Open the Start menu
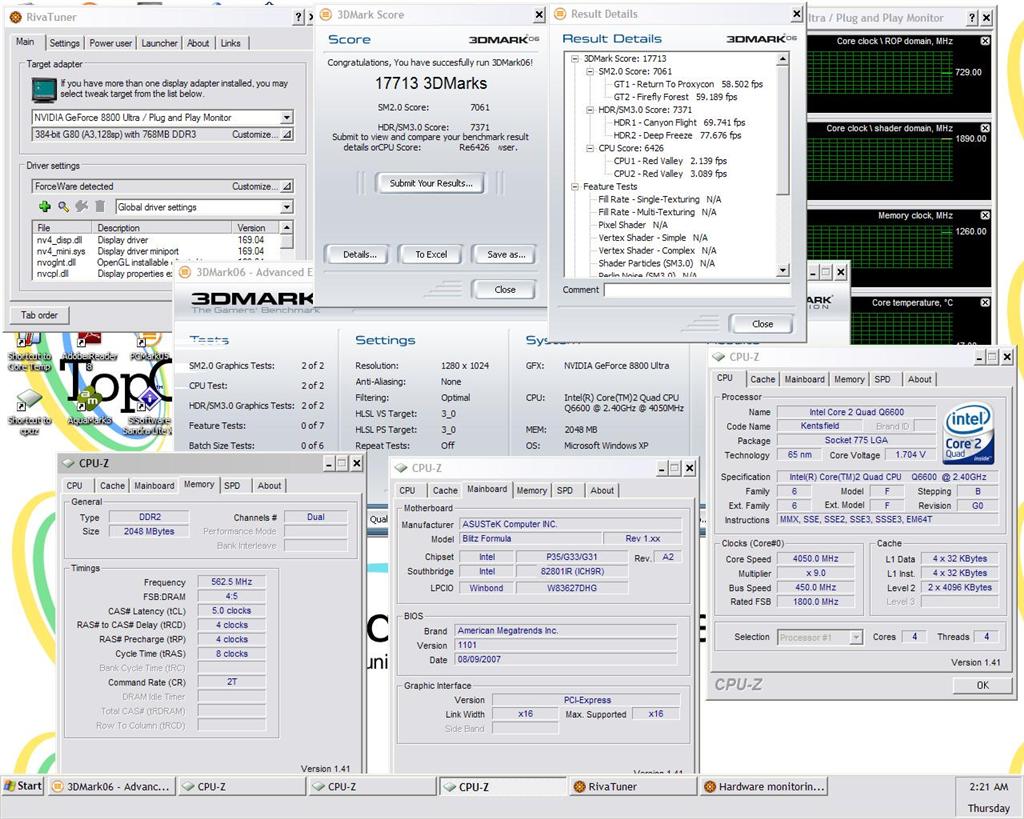The image size is (1024, 819). (x=24, y=786)
